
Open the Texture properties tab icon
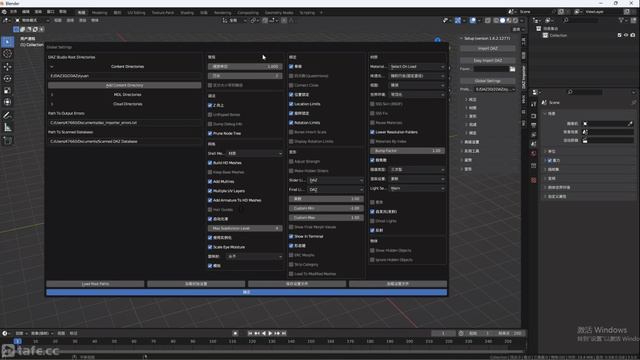point(533,180)
